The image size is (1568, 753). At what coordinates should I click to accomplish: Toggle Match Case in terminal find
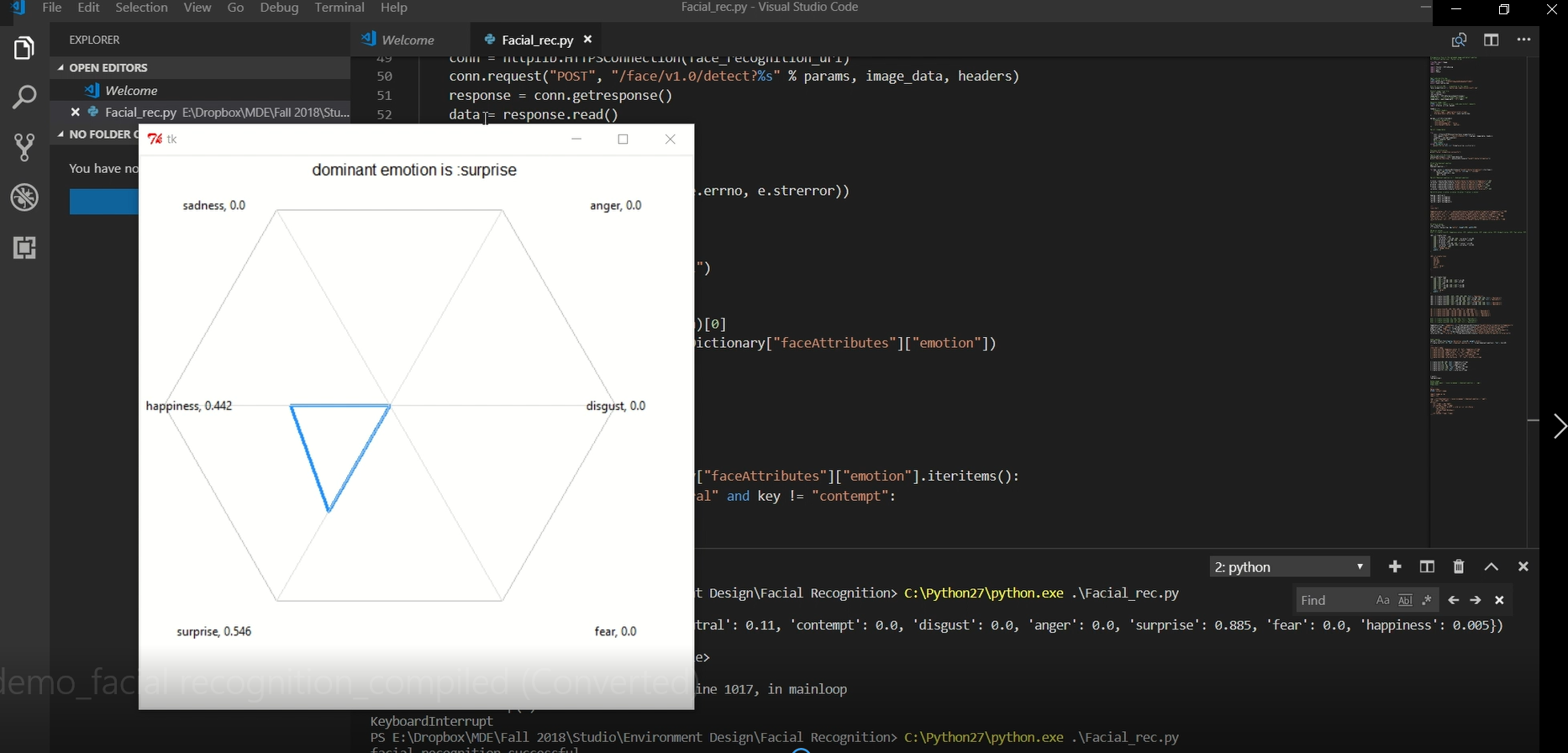pos(1382,600)
